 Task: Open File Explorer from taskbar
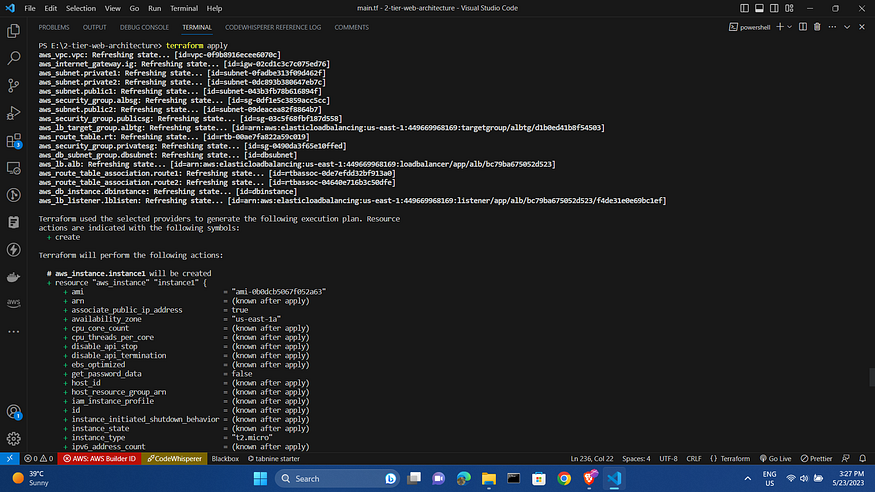click(x=488, y=479)
